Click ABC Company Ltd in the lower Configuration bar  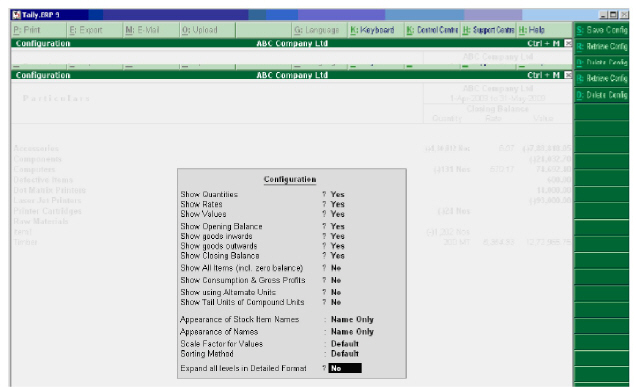point(292,75)
